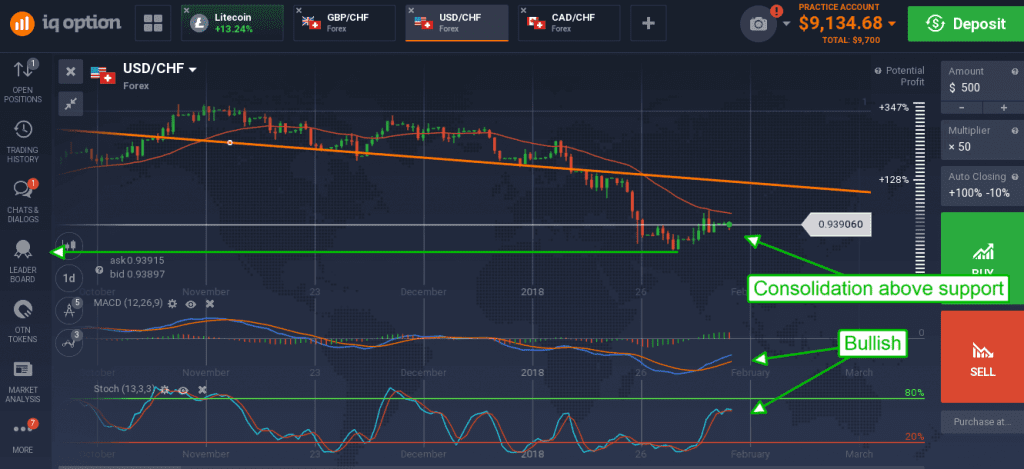1024x469 pixels.
Task: Click the ask/bid help question icon
Action: [99, 270]
